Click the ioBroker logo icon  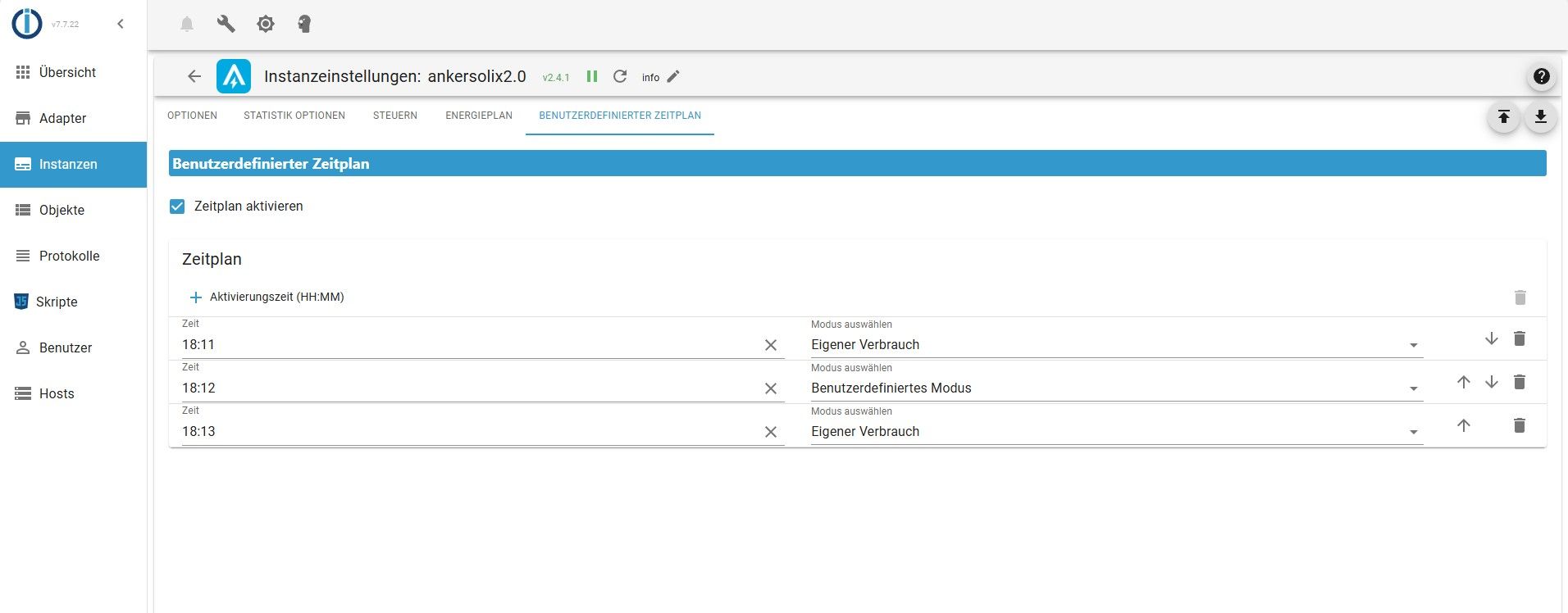tap(27, 24)
